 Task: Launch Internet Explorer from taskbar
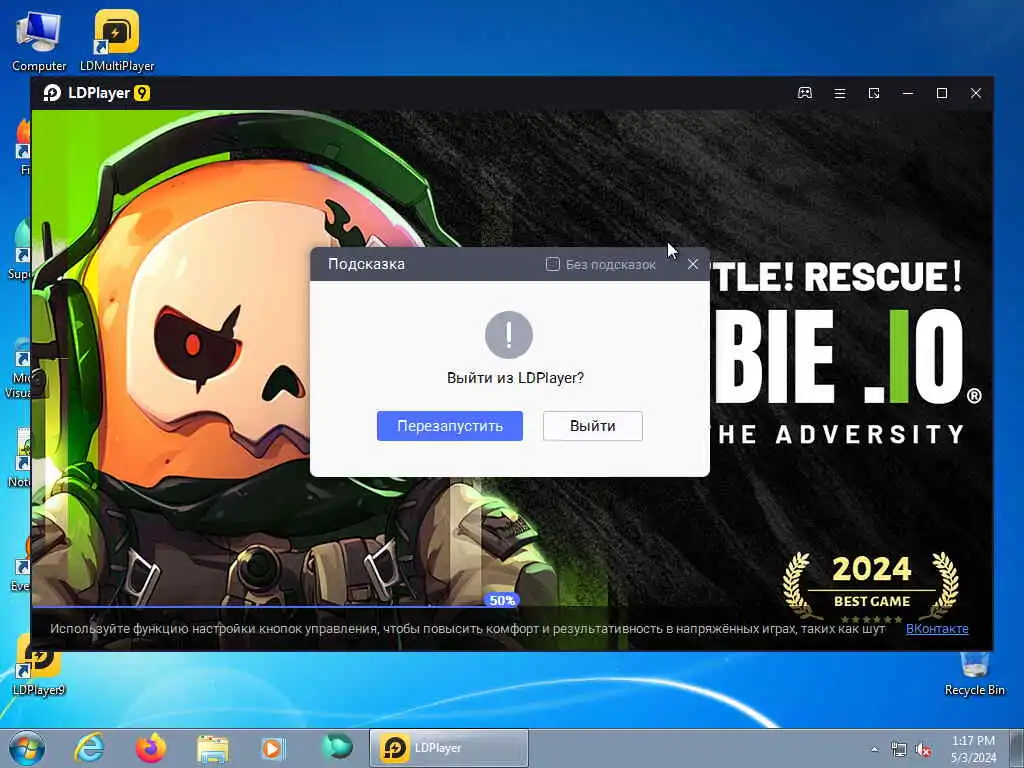(89, 748)
